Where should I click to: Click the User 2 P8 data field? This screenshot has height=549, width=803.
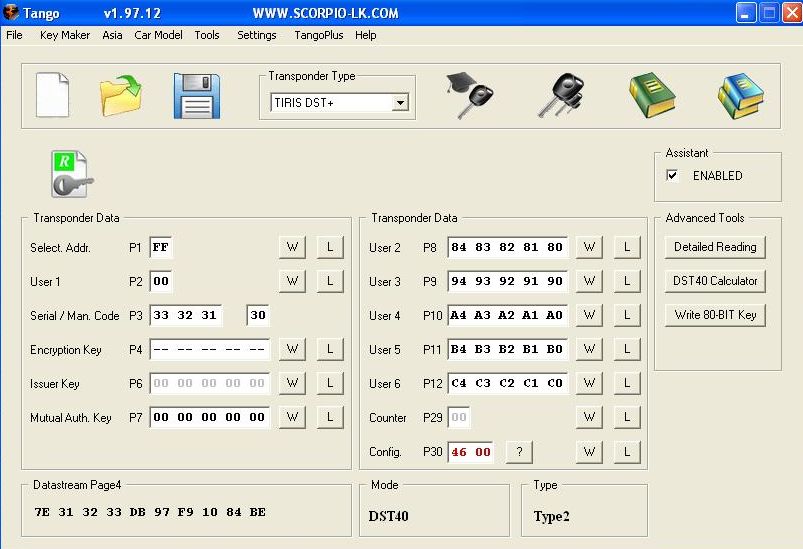point(508,247)
